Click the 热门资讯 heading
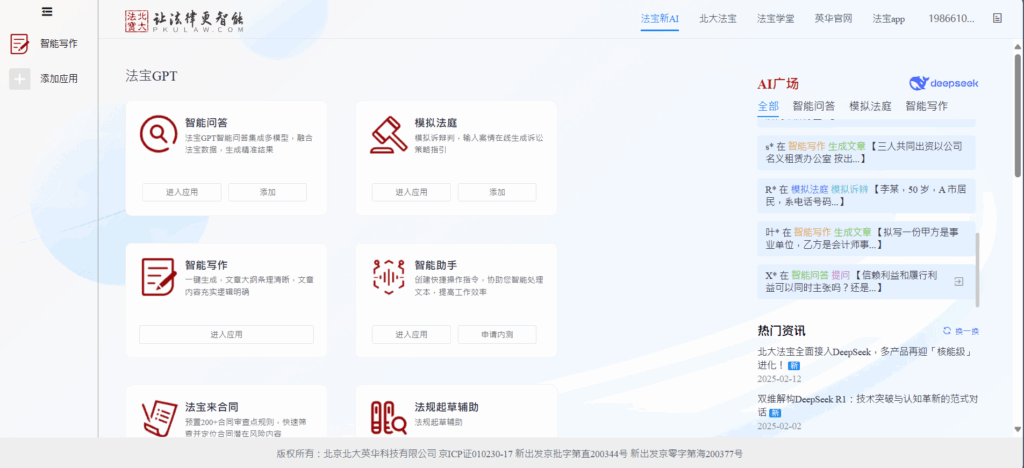Viewport: 1024px width, 468px height. [782, 331]
